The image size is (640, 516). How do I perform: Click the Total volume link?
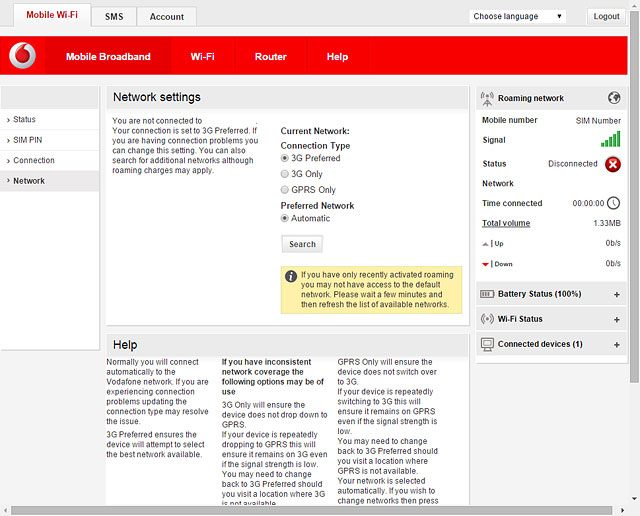pyautogui.click(x=506, y=223)
